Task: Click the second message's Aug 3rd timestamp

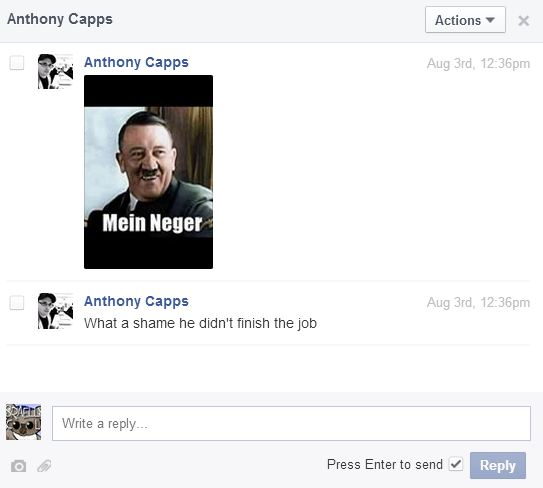Action: 478,303
